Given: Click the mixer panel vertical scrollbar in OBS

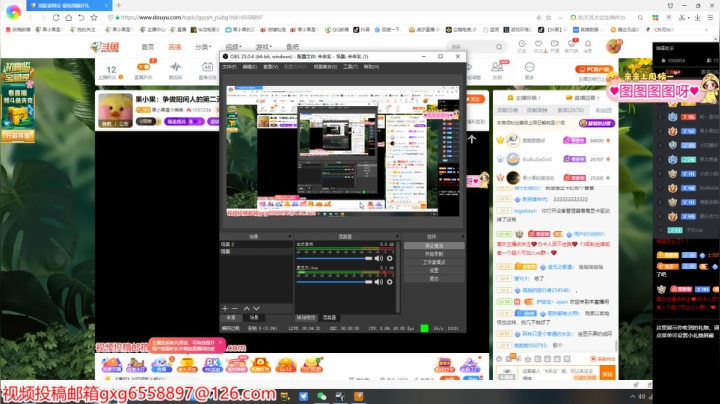Looking at the screenshot, I should tap(398, 275).
